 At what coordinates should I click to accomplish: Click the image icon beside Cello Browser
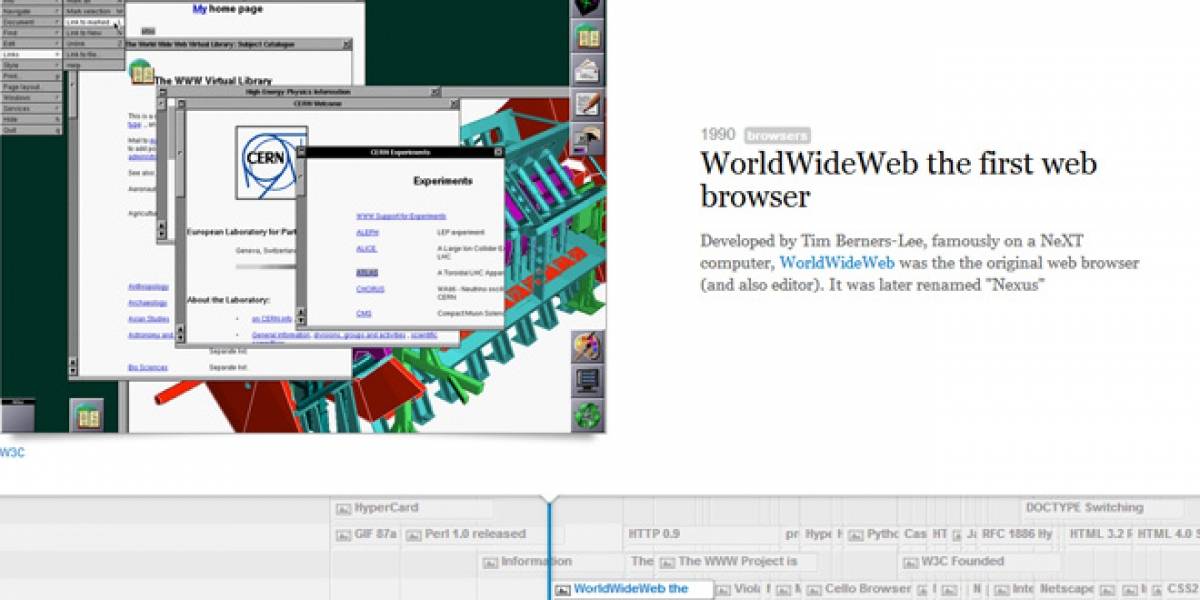[815, 589]
